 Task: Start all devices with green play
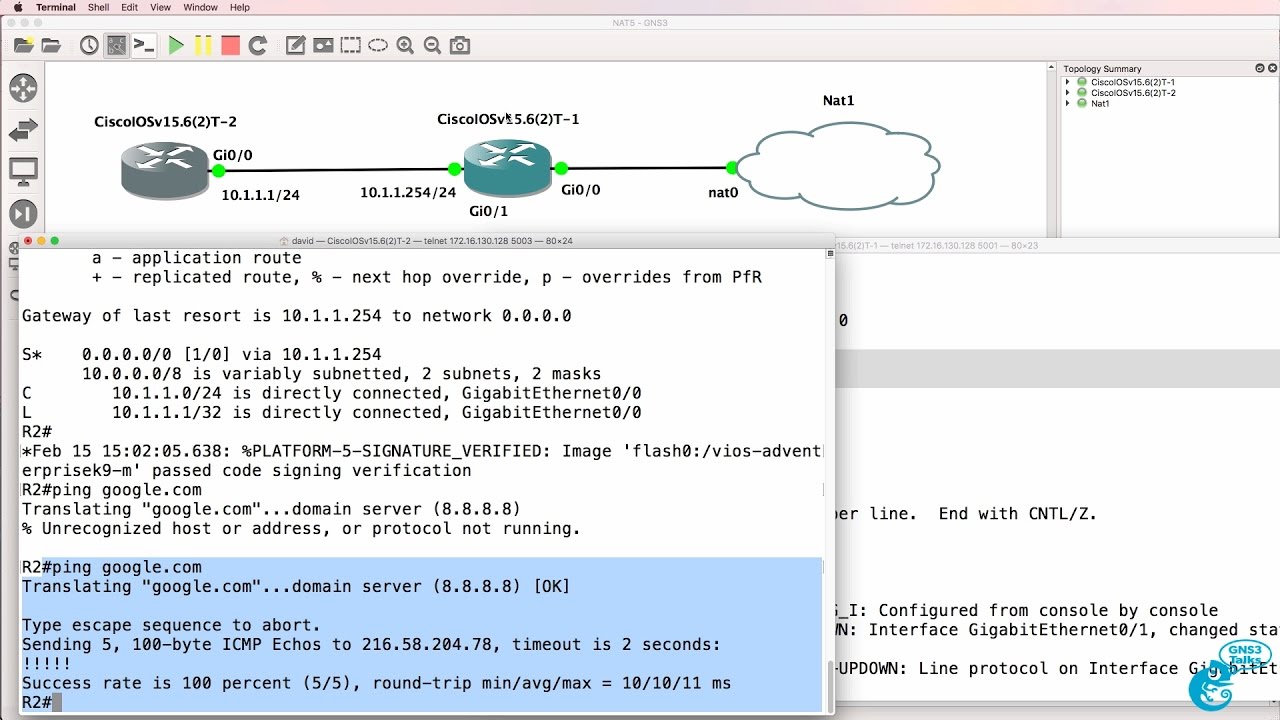[x=176, y=45]
